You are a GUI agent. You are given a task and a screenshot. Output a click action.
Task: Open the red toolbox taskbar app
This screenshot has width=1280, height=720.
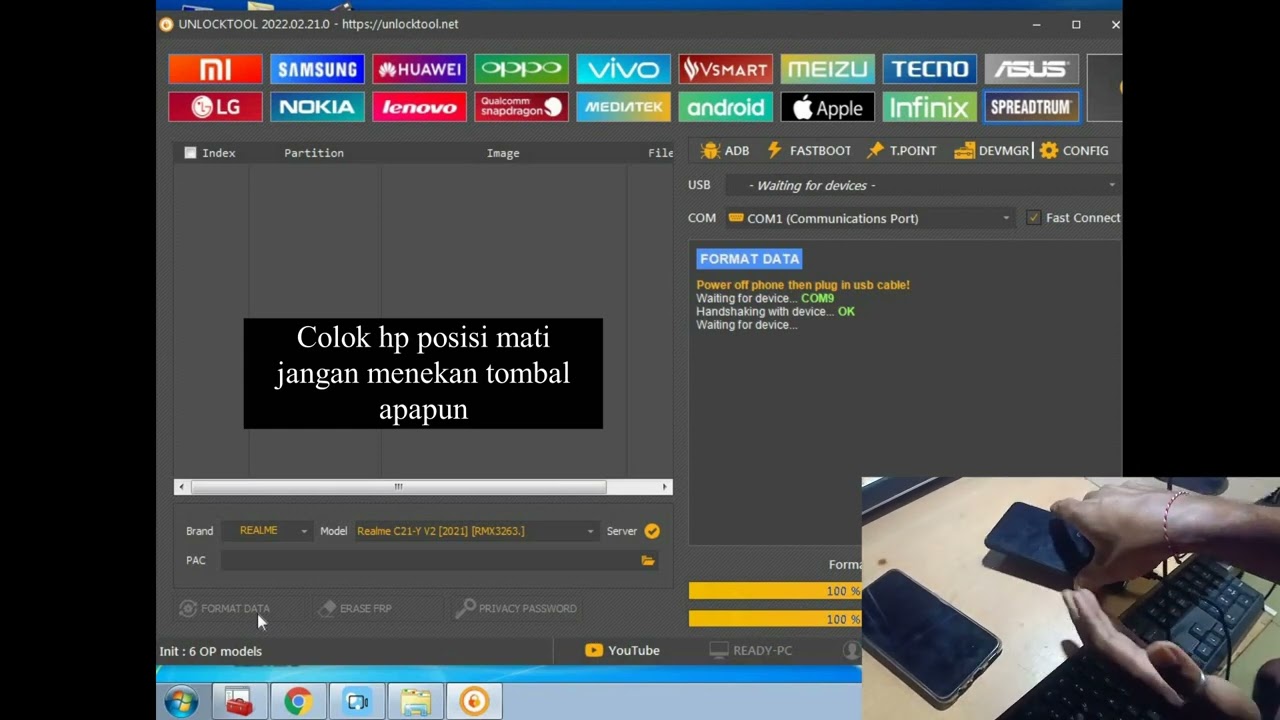[239, 702]
